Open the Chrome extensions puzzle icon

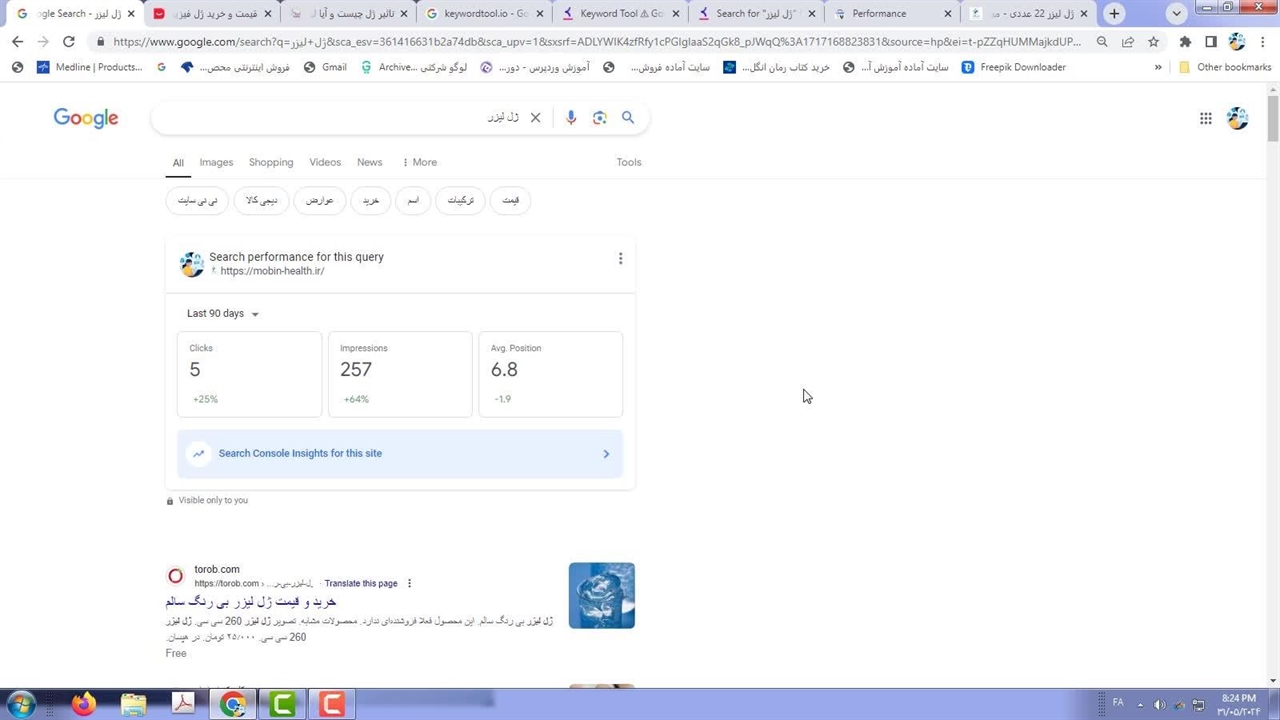(1185, 41)
